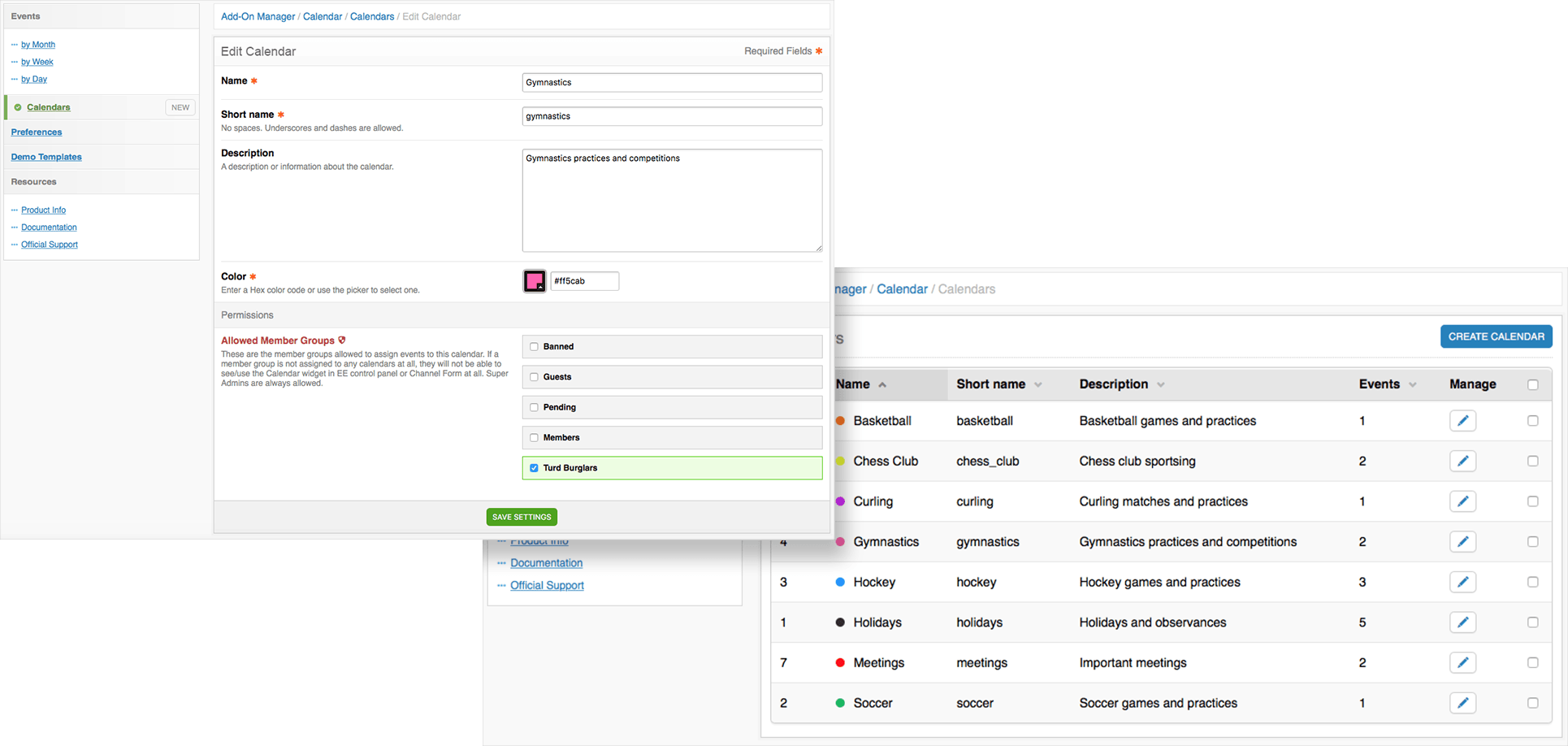Tick the Members group checkbox
1568x746 pixels.
click(x=534, y=438)
